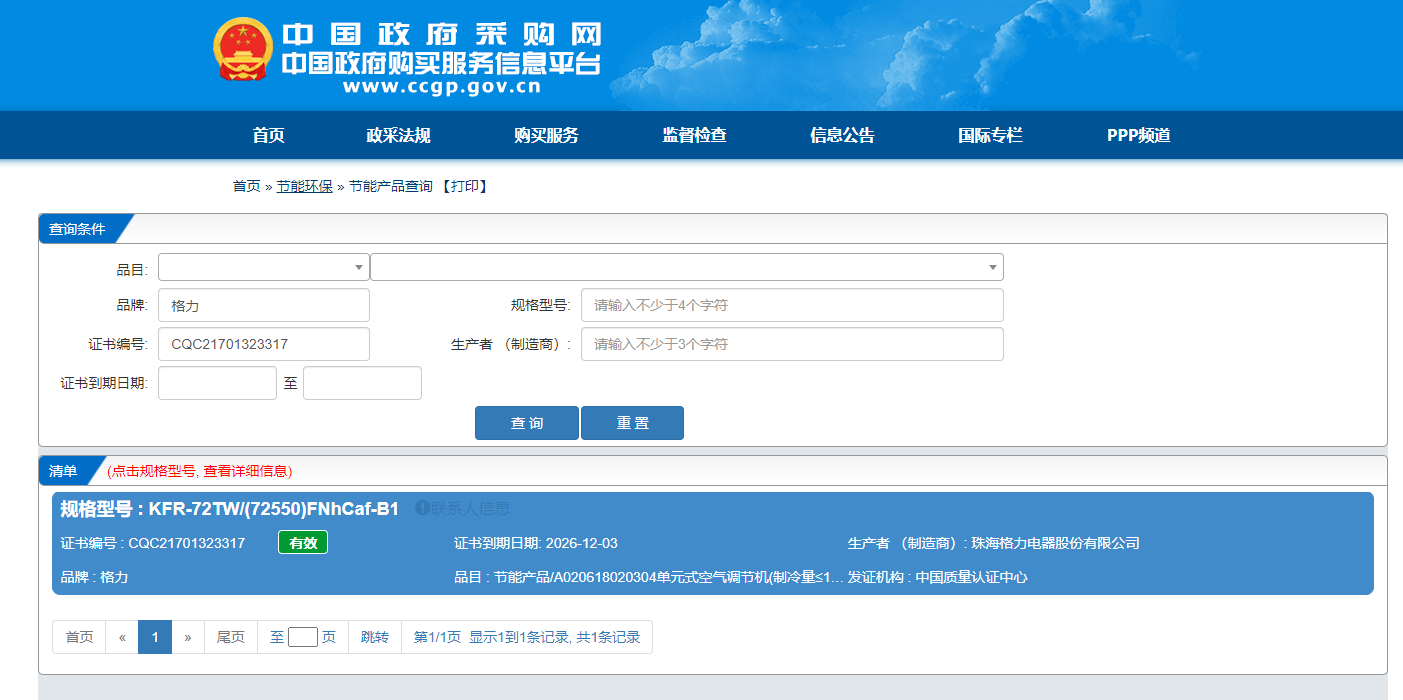Open the 首页 navigation menu item
The image size is (1403, 700).
pyautogui.click(x=269, y=136)
